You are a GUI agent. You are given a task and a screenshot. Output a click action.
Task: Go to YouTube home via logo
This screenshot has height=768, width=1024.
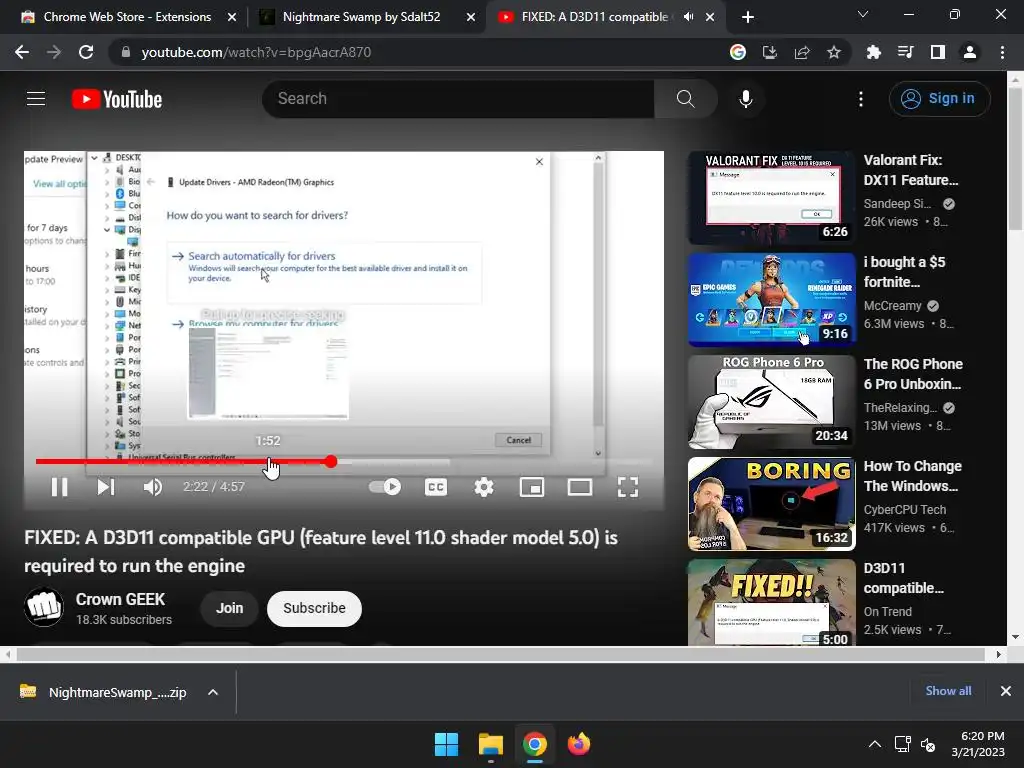117,99
